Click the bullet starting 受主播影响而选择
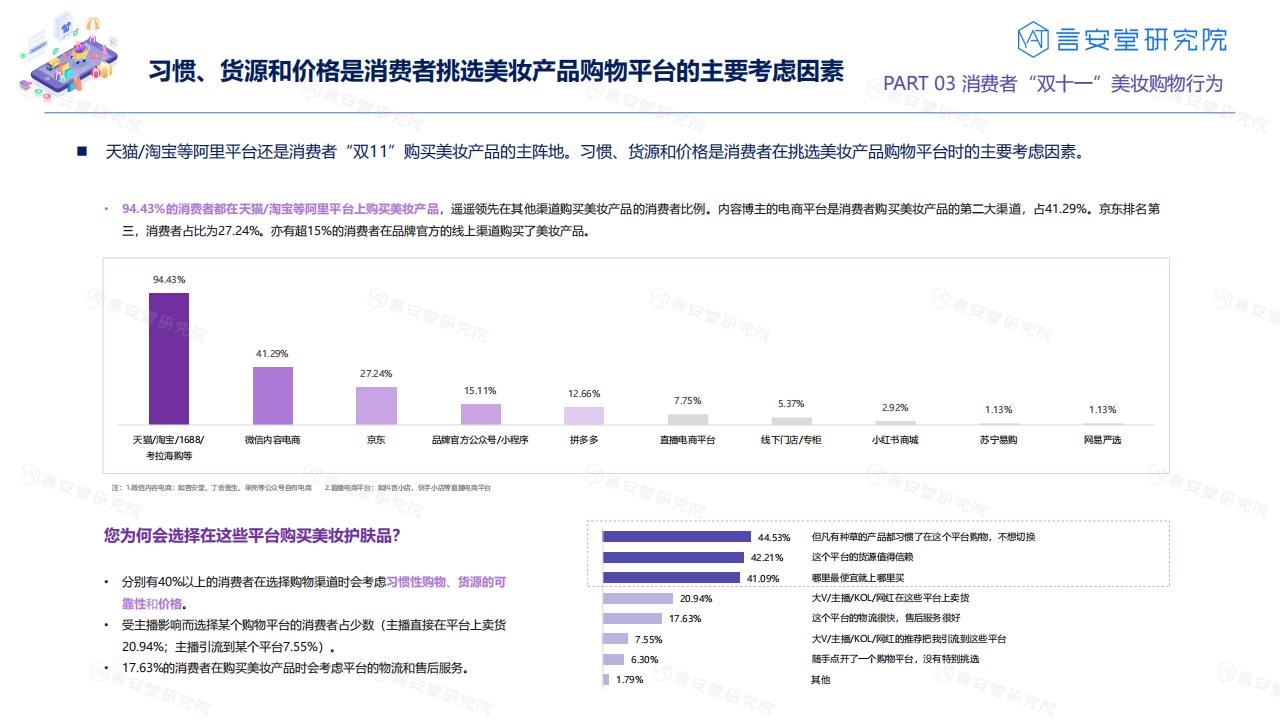Viewport: 1280px width, 720px height. click(313, 635)
